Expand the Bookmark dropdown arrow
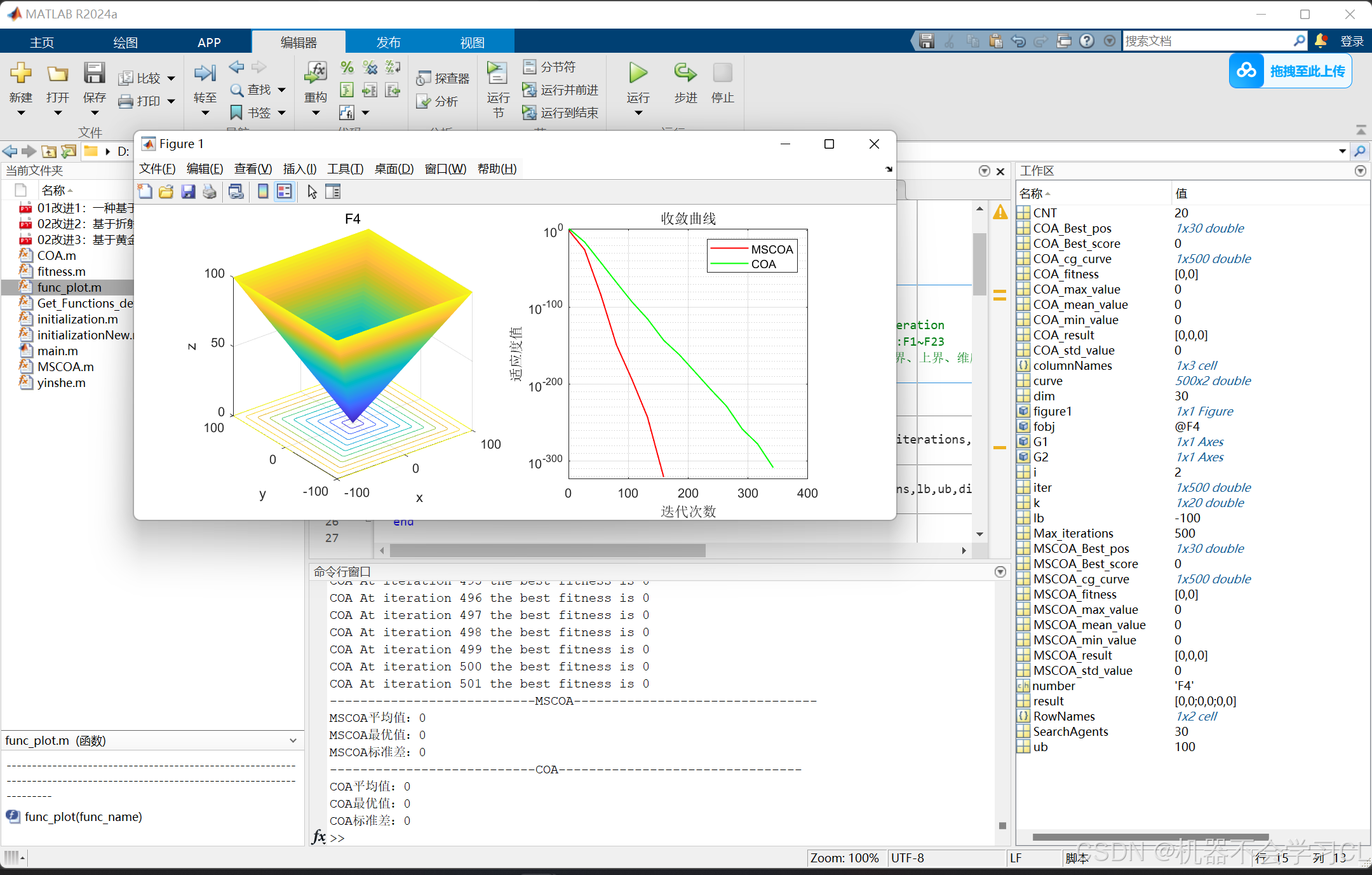The image size is (1372, 875). click(x=282, y=112)
